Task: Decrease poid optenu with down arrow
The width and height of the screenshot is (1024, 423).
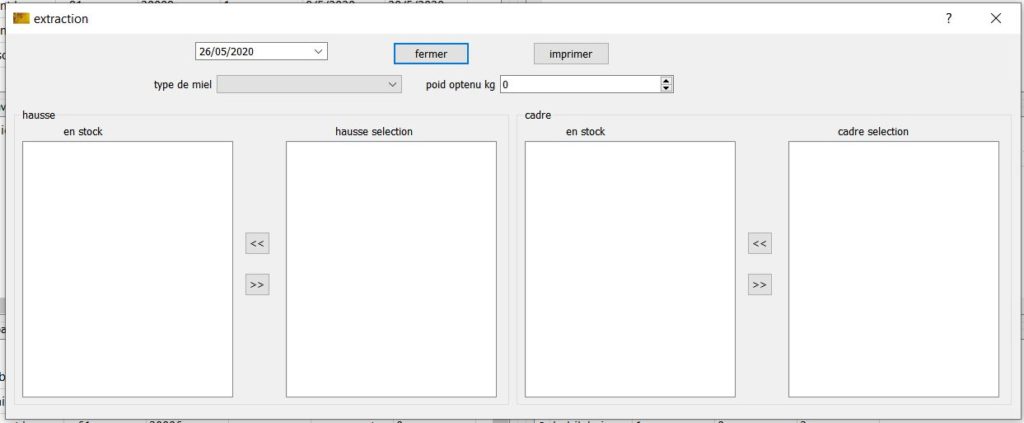Action: click(x=667, y=89)
